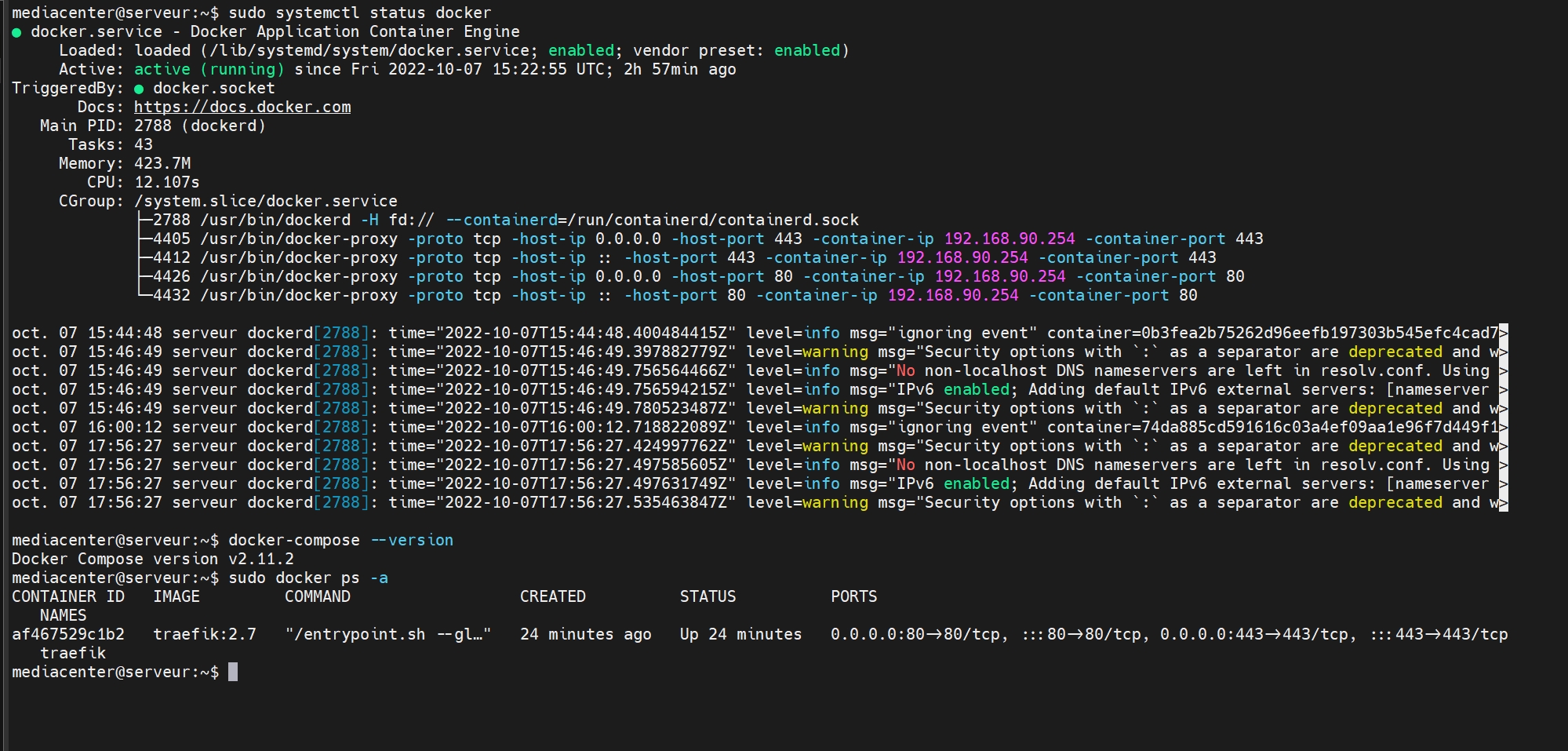Select container ID af467529c1b2
The image size is (1568, 751).
click(x=68, y=635)
